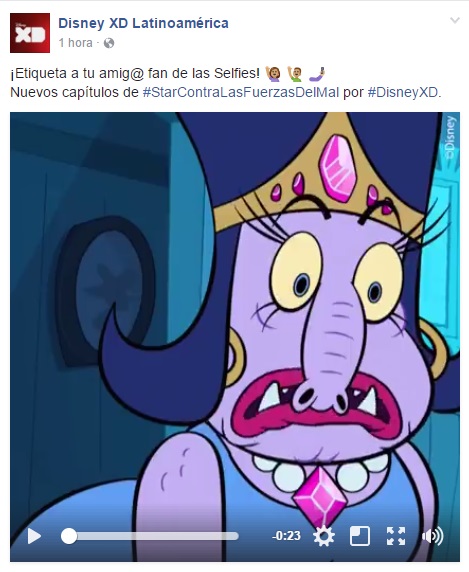Mute the video volume
The width and height of the screenshot is (469, 572).
(433, 536)
